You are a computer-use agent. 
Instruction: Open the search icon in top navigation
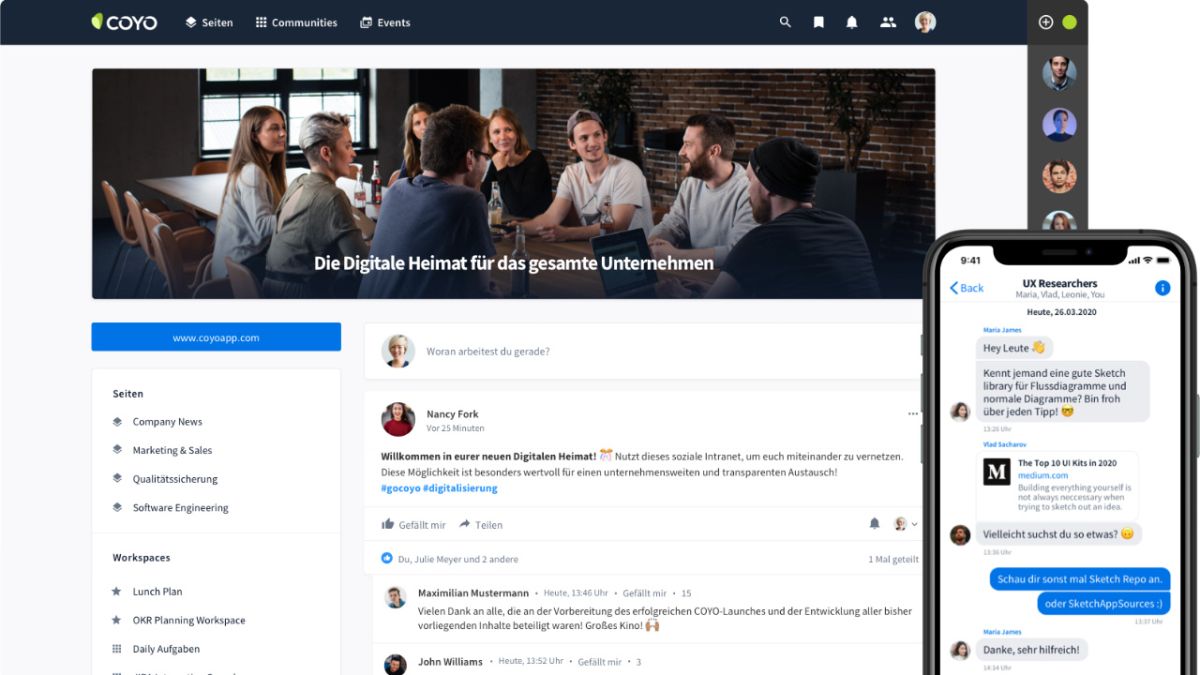pyautogui.click(x=785, y=22)
